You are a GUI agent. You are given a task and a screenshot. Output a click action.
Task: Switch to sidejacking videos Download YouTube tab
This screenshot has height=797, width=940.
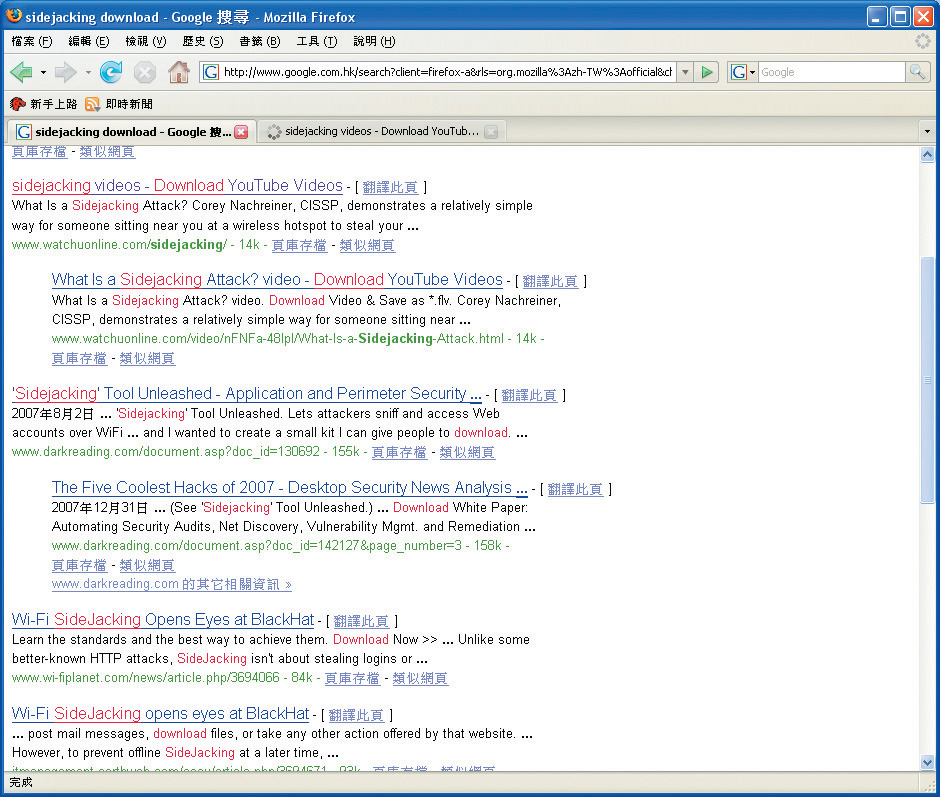(x=382, y=131)
